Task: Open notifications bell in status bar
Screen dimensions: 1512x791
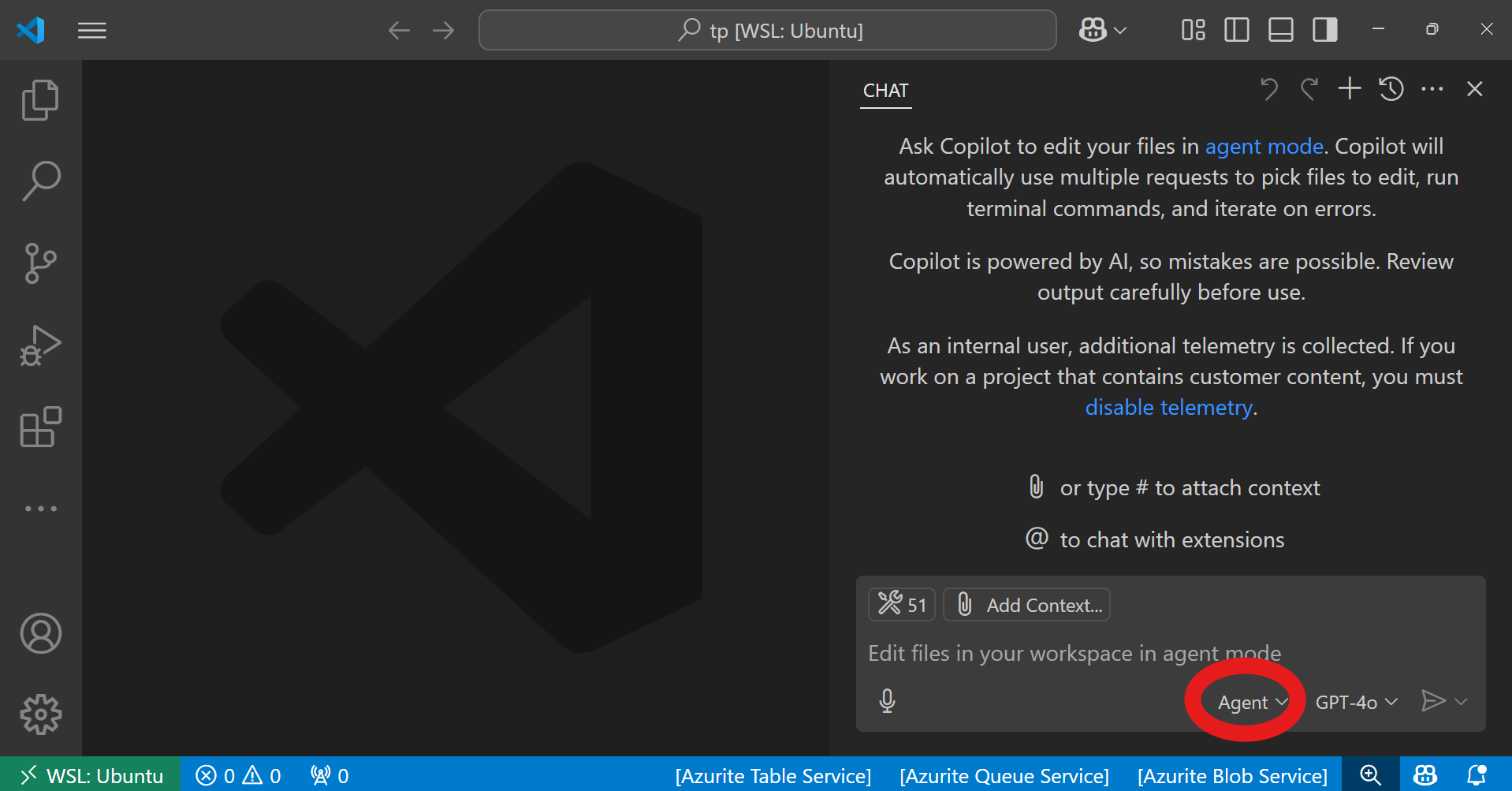Action: coord(1477,775)
